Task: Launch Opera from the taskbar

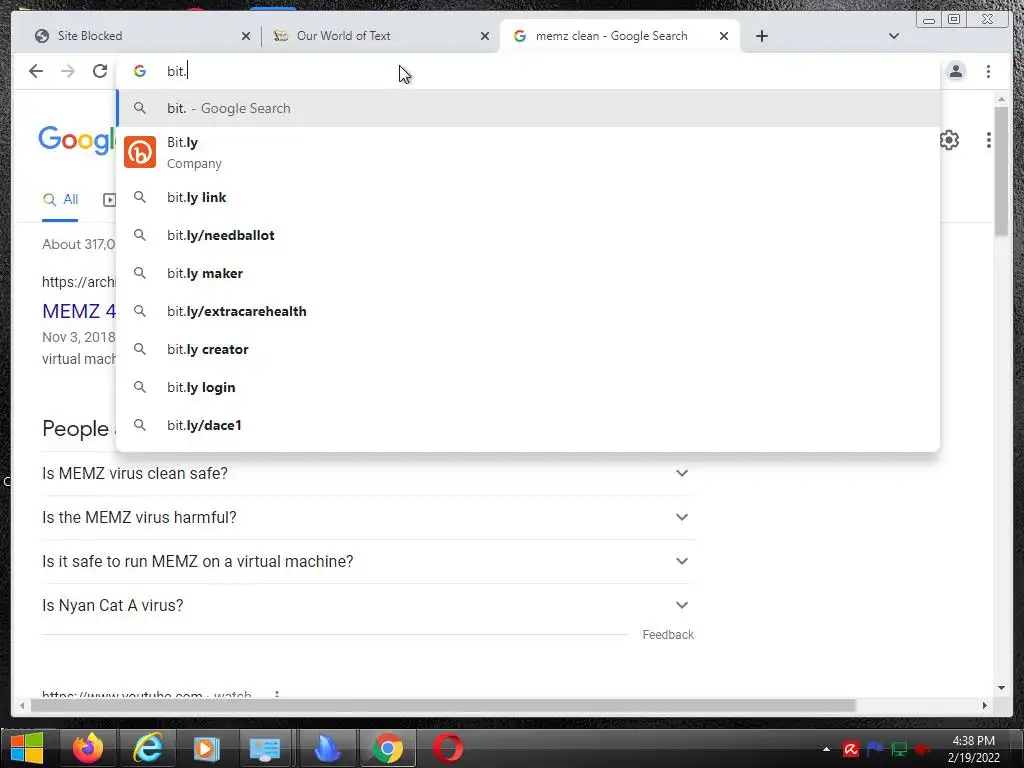Action: [448, 748]
